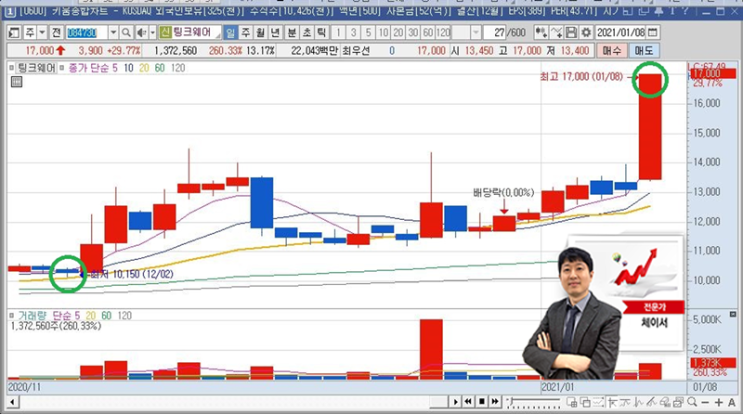The width and height of the screenshot is (743, 414).
Task: Save chart settings with the floppy disk icon
Action: [571, 33]
